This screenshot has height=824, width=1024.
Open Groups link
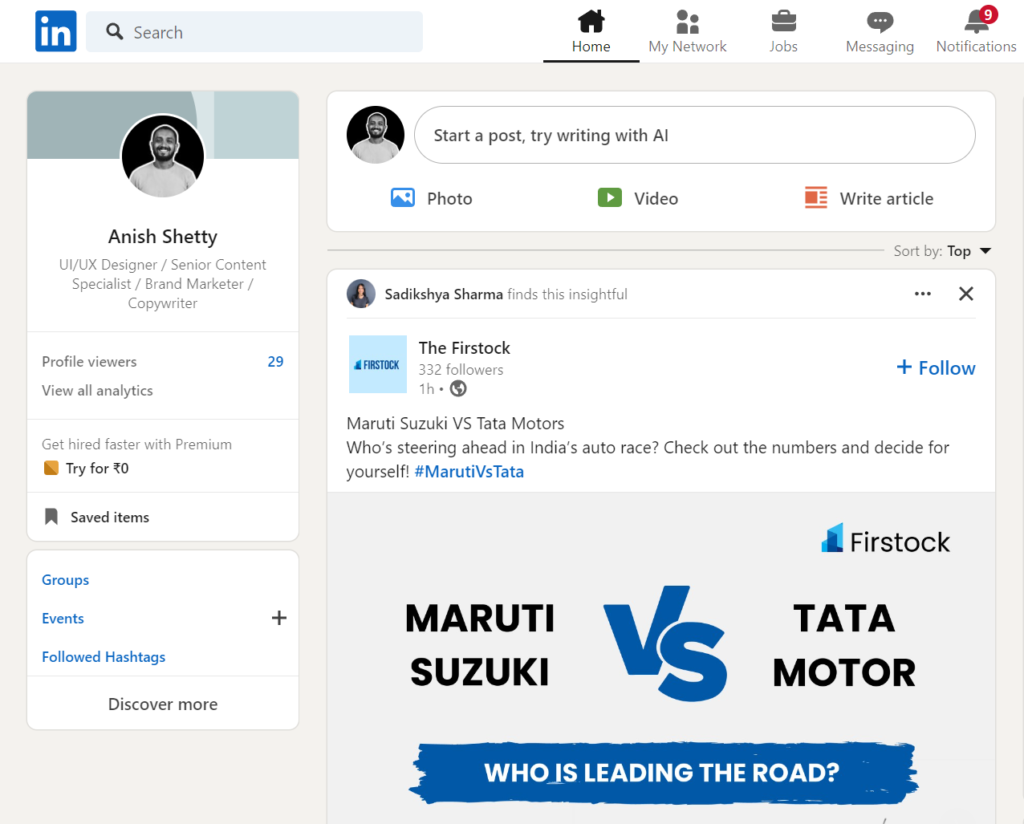65,580
